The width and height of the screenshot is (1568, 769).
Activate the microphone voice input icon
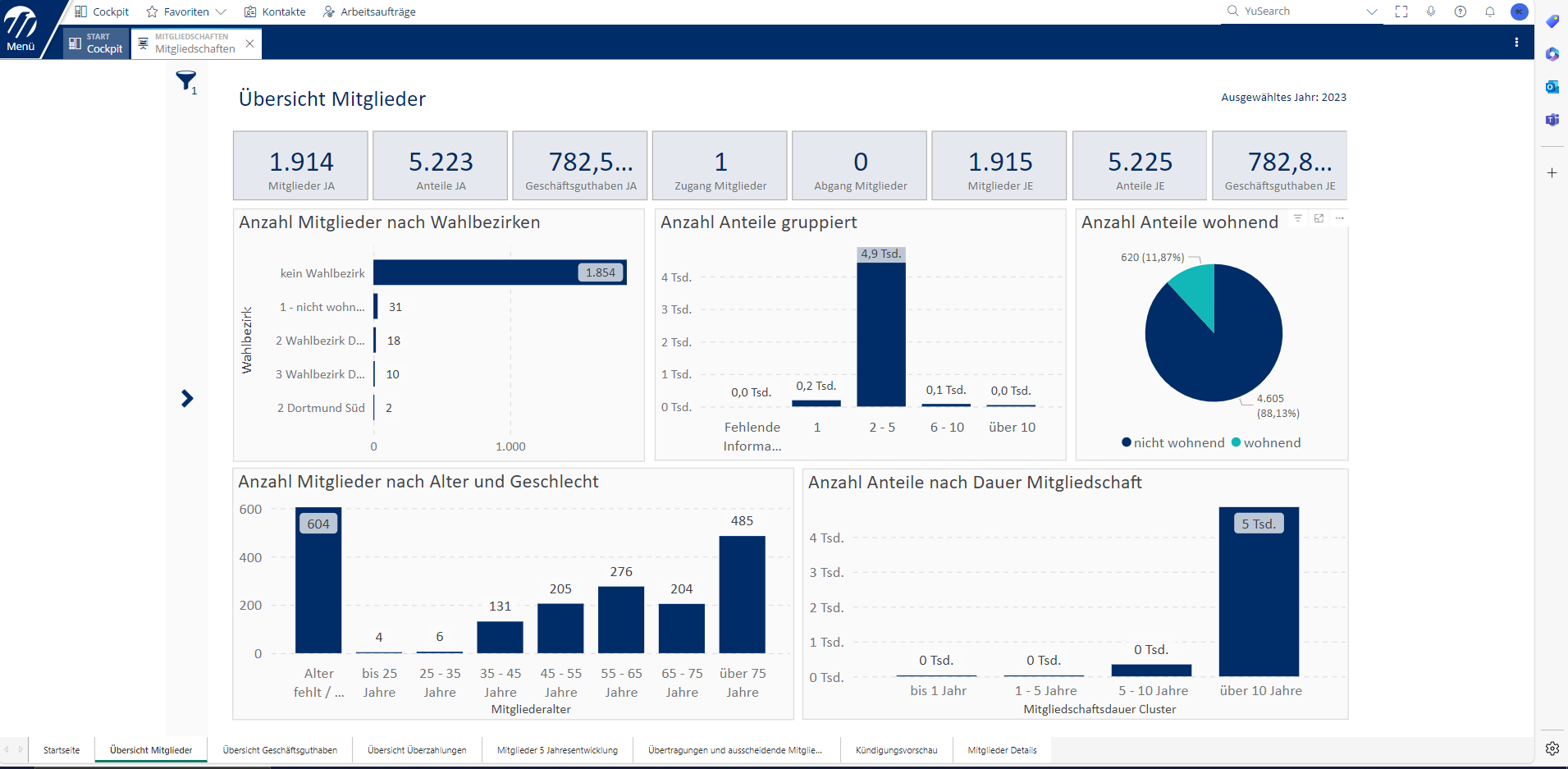coord(1431,11)
